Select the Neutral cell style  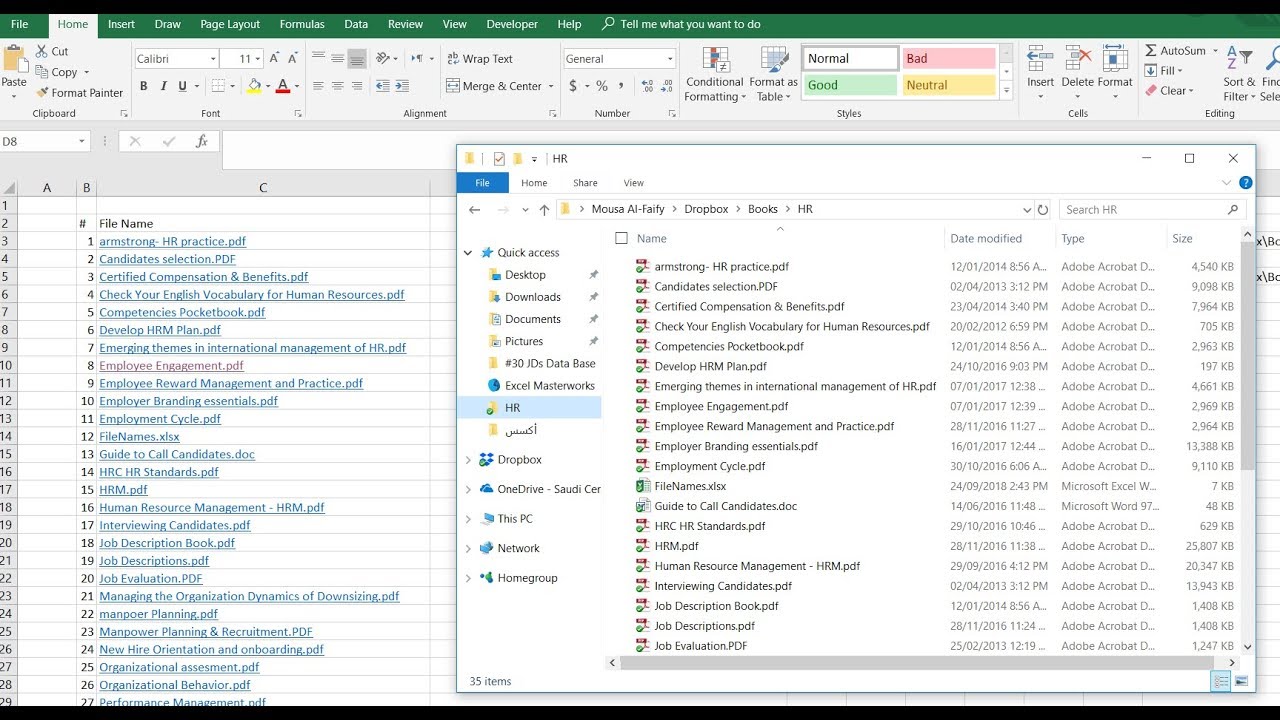(948, 86)
